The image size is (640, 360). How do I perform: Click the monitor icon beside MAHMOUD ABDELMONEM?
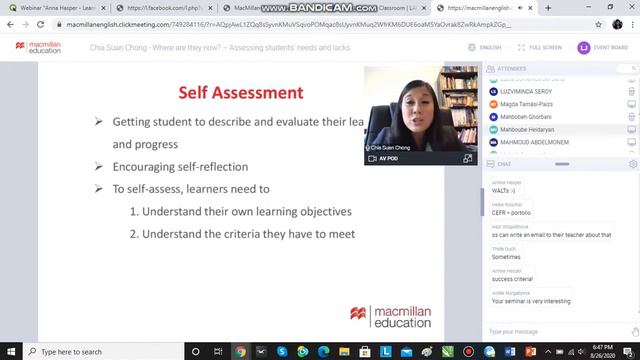coord(631,142)
